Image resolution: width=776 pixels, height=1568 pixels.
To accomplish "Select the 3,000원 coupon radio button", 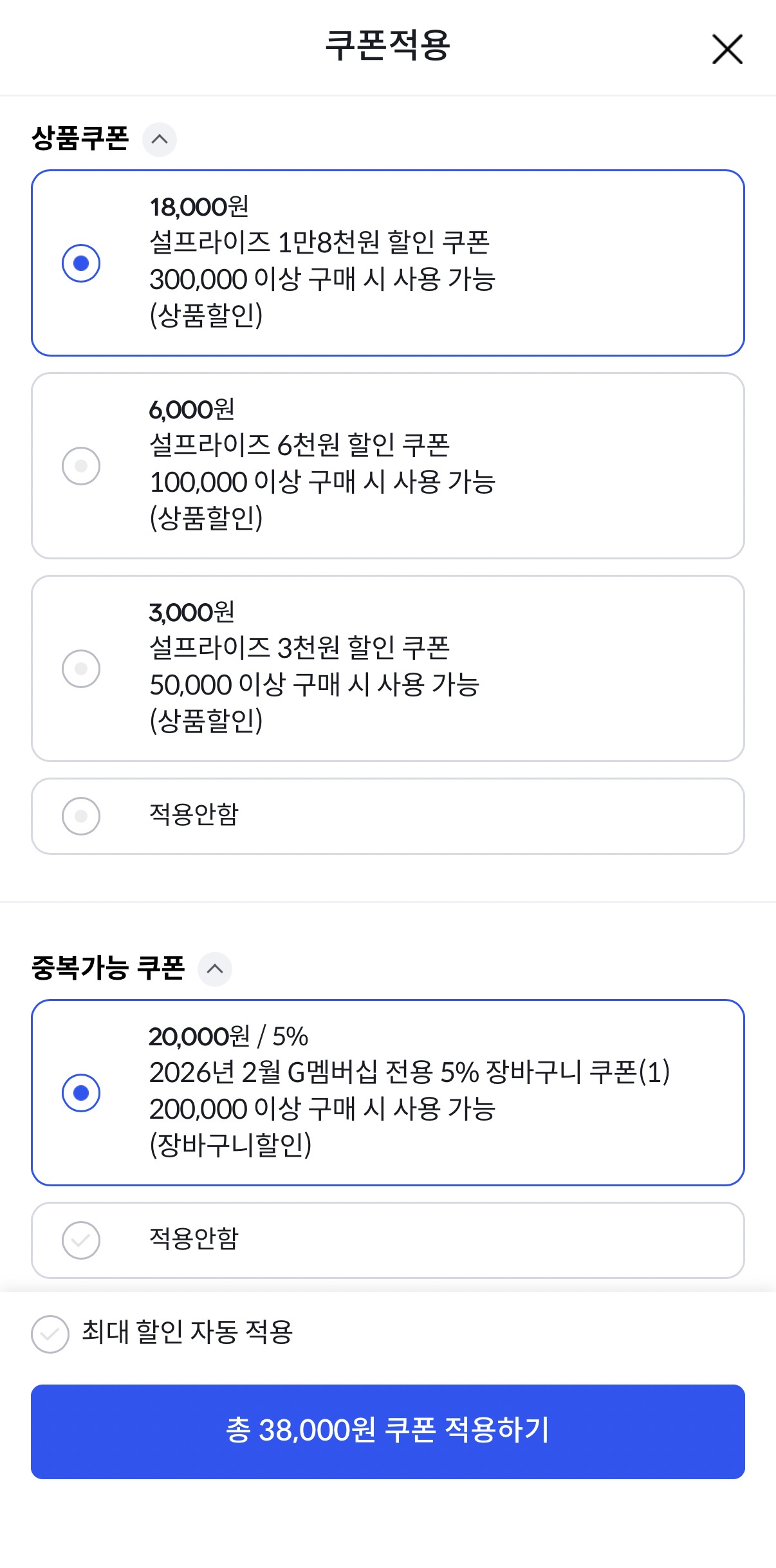I will coord(81,668).
